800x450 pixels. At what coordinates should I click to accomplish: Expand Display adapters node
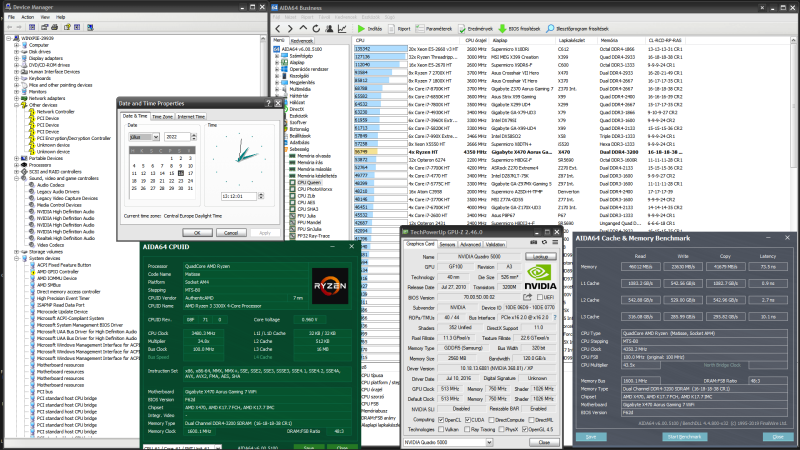[17, 58]
